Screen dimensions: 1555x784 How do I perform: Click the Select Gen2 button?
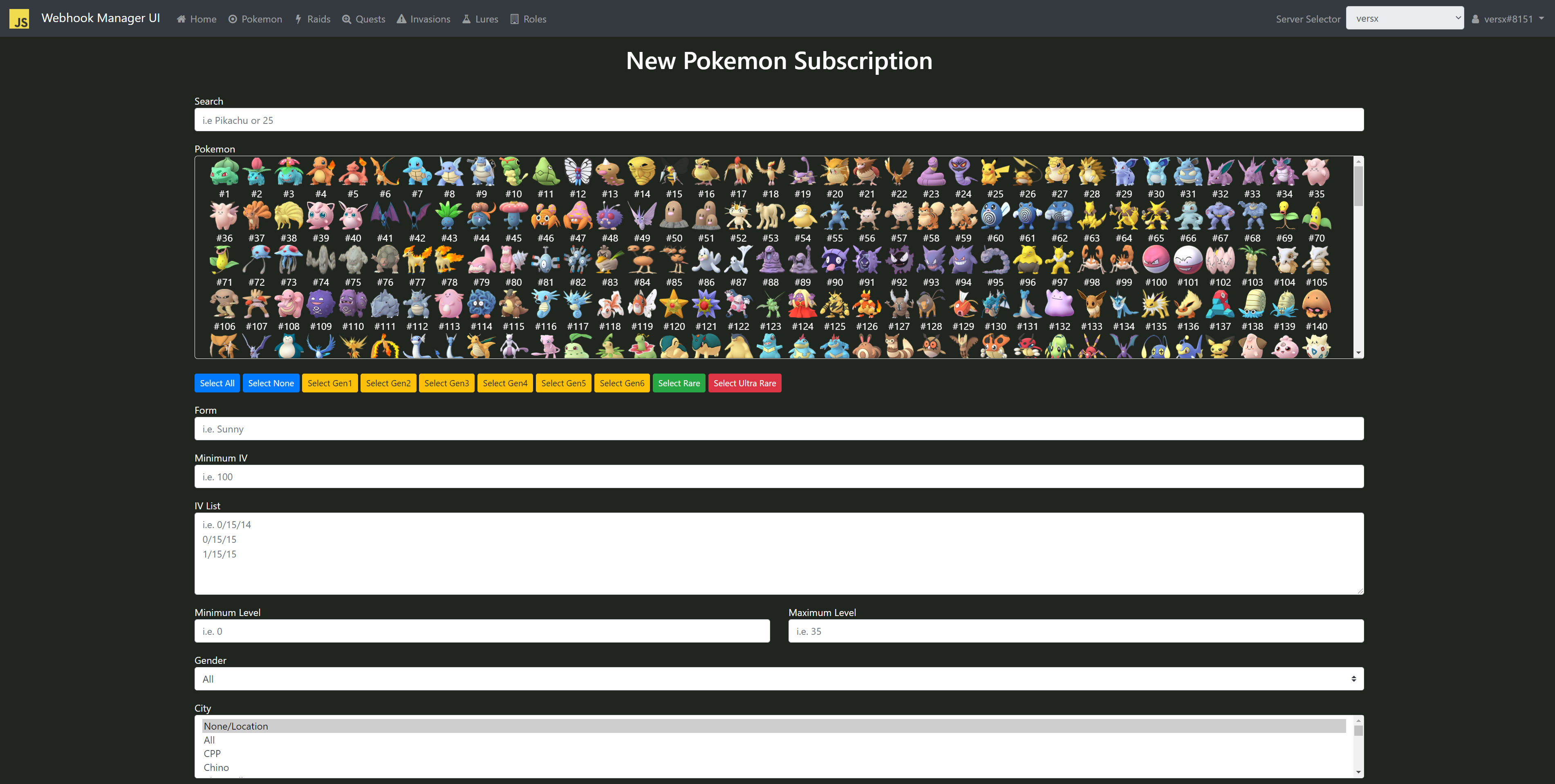388,383
